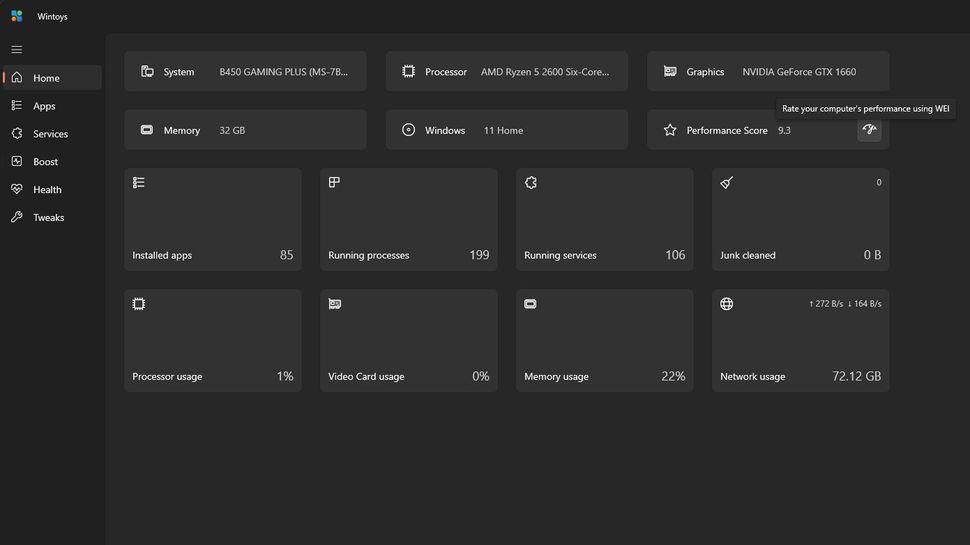Viewport: 970px width, 545px height.
Task: Click the Installed apps list icon
Action: pyautogui.click(x=139, y=182)
